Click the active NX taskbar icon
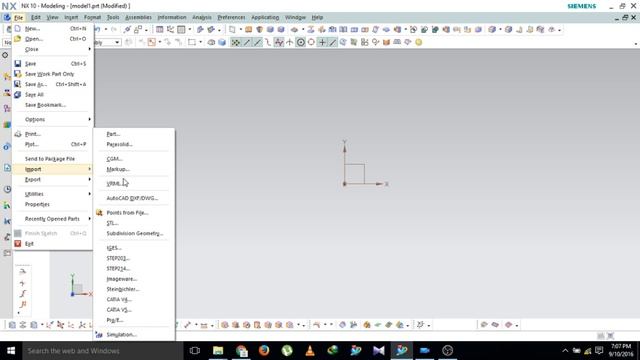 click(x=402, y=351)
